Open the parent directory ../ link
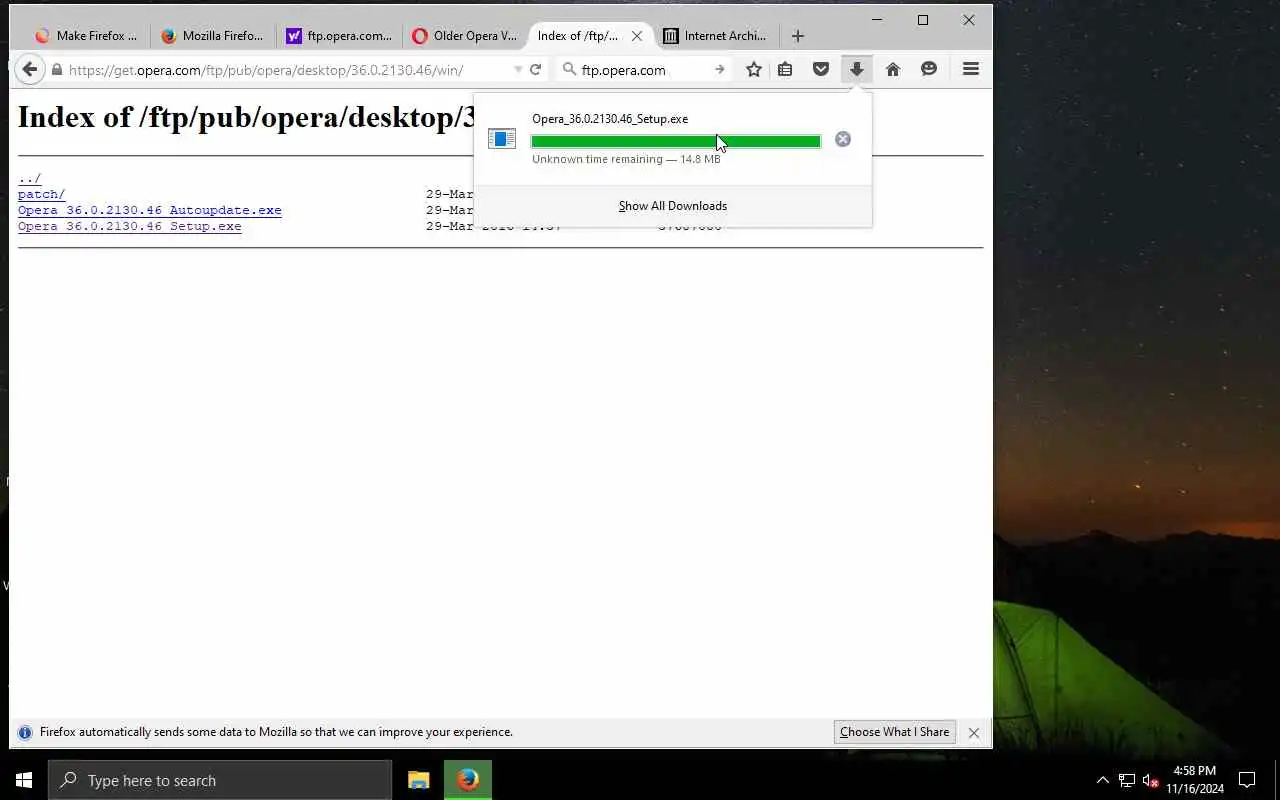Viewport: 1280px width, 800px height. pos(29,179)
